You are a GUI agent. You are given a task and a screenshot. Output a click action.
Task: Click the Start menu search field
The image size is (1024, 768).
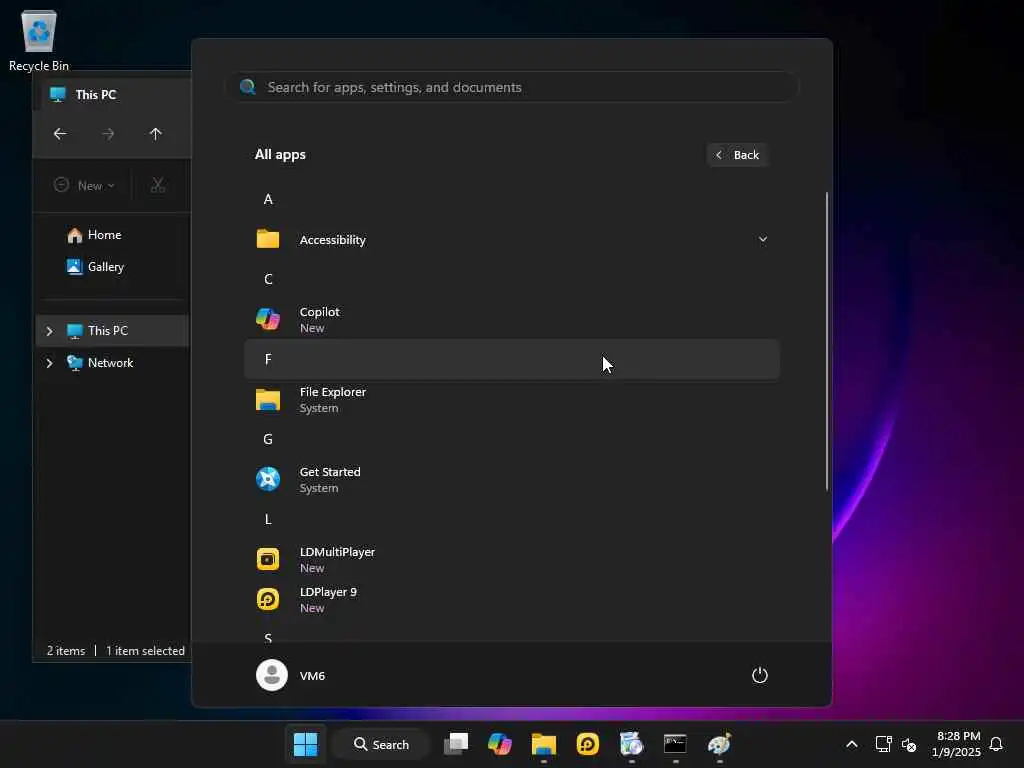click(x=513, y=87)
